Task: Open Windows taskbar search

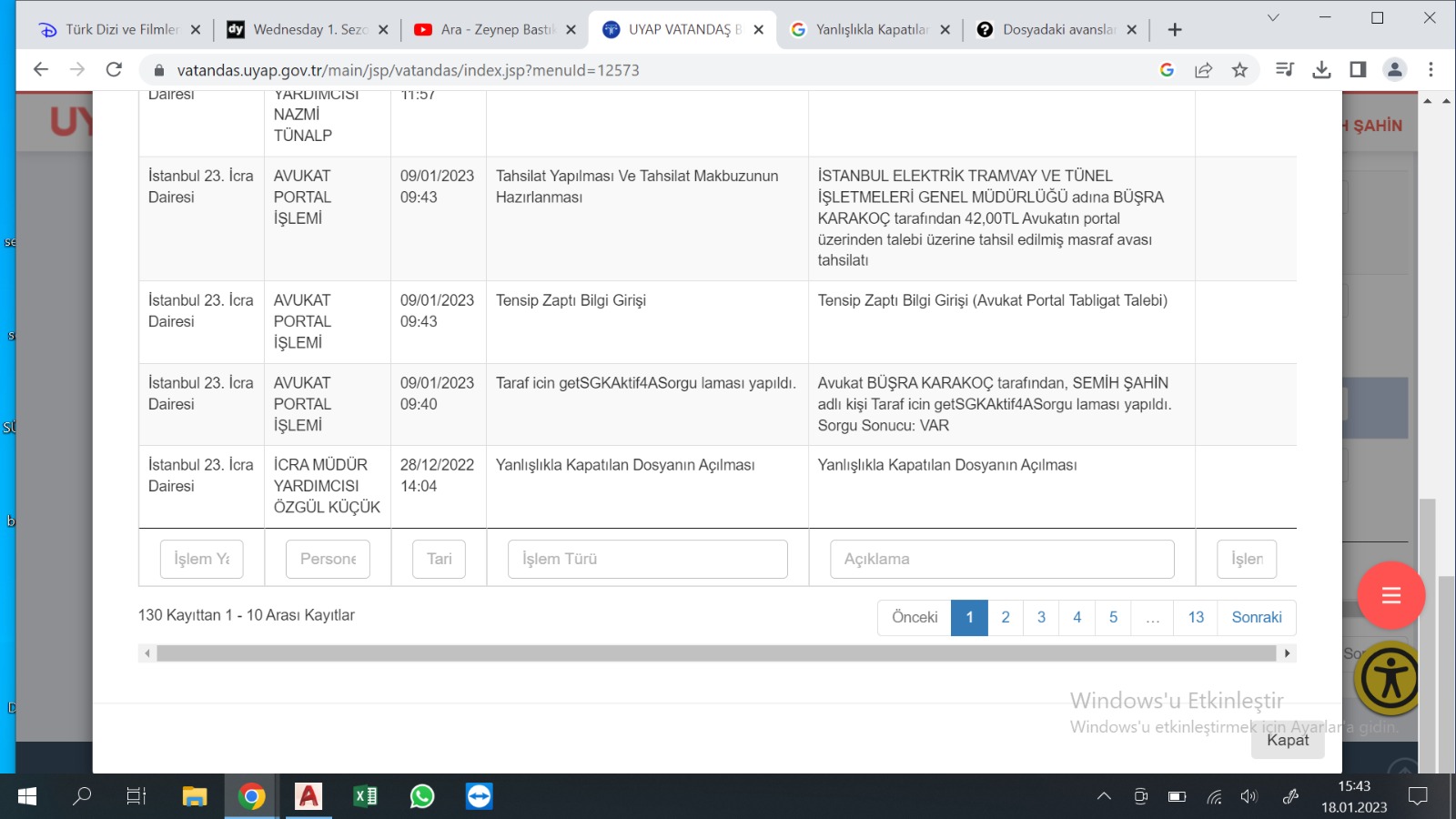Action: click(x=82, y=797)
